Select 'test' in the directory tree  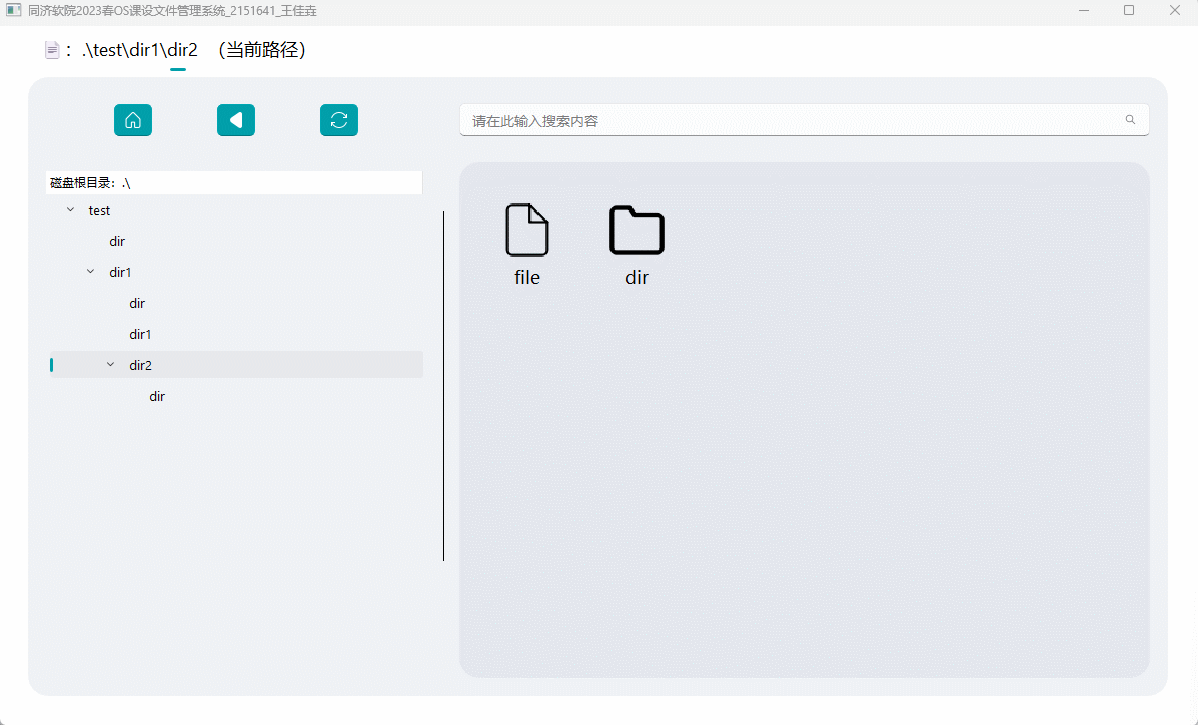(x=99, y=210)
